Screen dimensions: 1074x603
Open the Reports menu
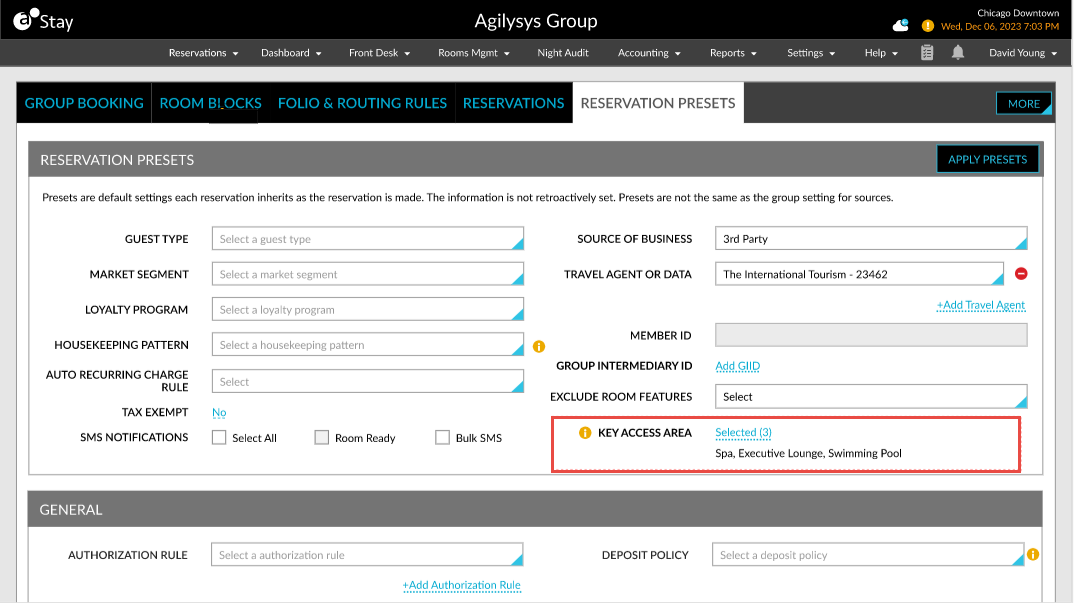(733, 53)
